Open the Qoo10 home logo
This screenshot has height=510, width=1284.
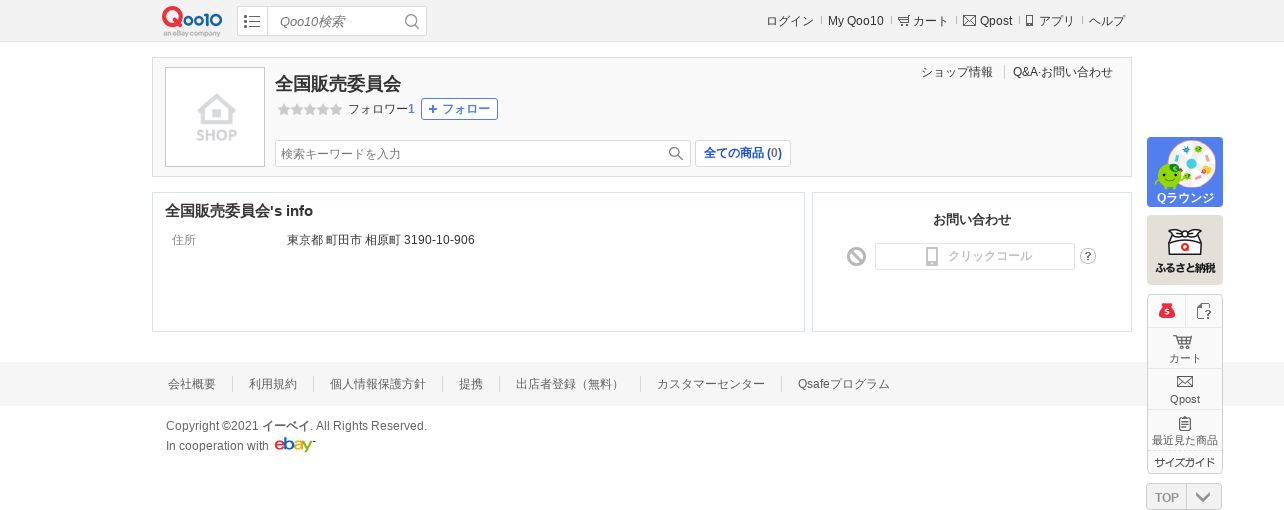tap(192, 20)
